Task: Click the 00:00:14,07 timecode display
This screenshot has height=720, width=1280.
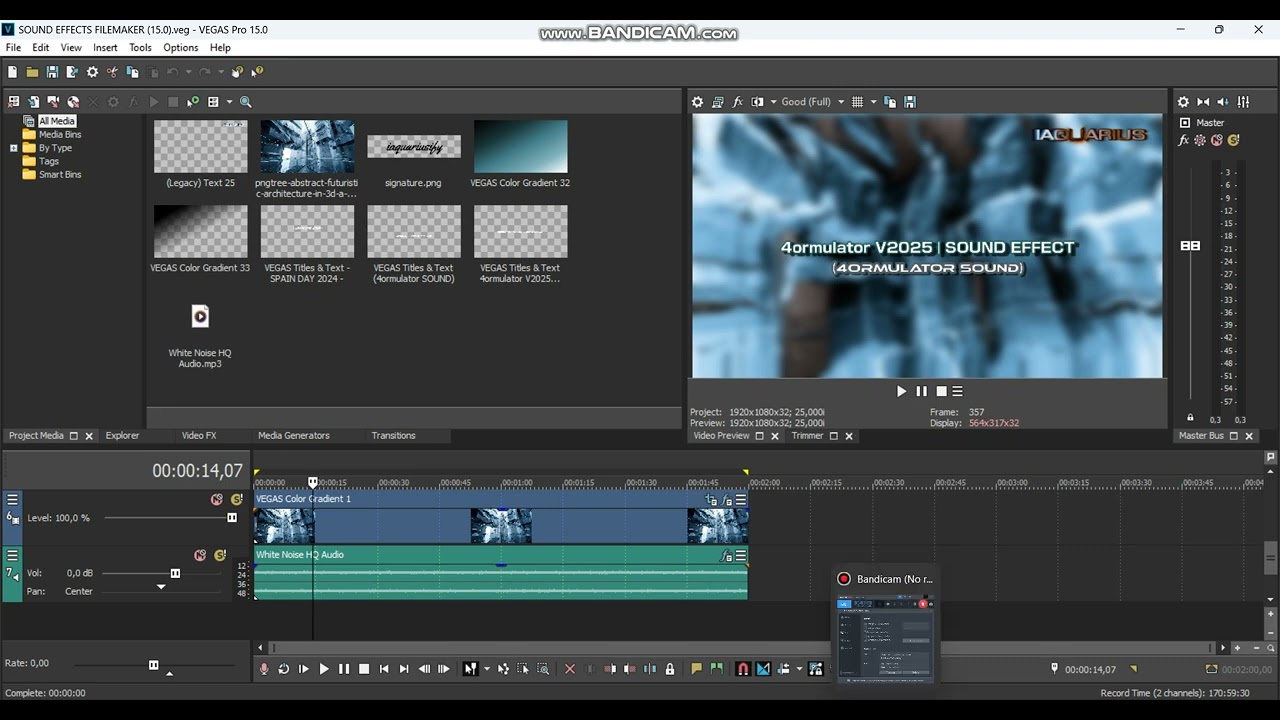Action: tap(197, 471)
